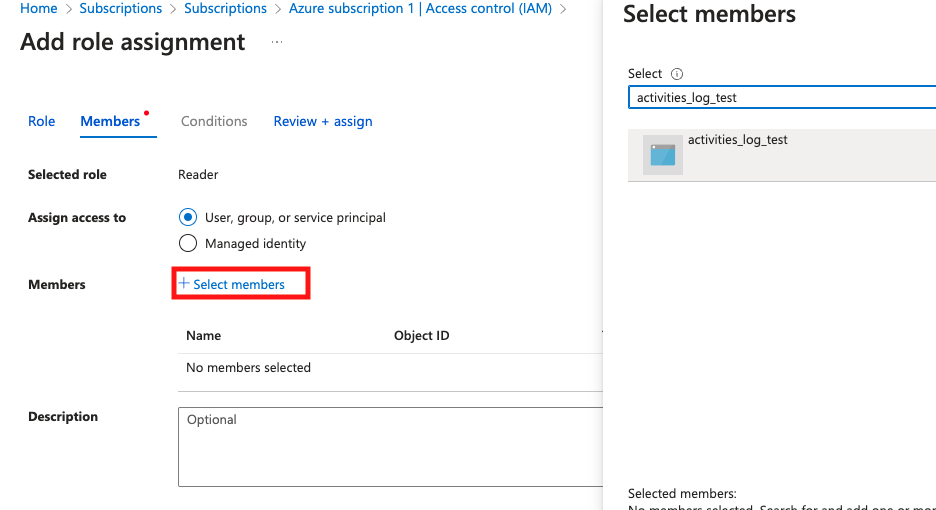Open the ellipsis menu beside Add role assignment
Viewport: 936px width, 510px height.
276,42
